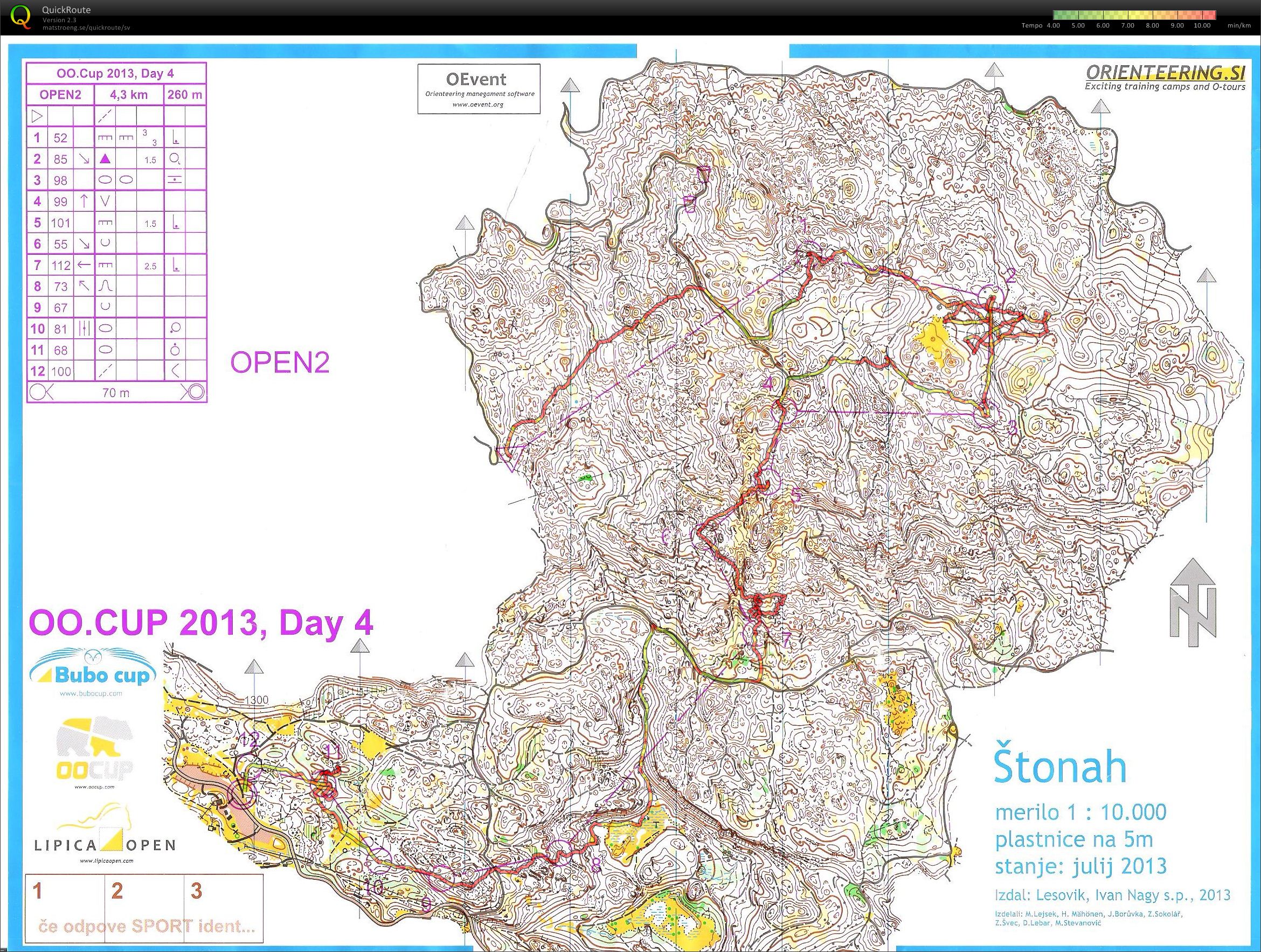Click the "260 m" climb cell
Image resolution: width=1261 pixels, height=952 pixels.
pos(185,95)
